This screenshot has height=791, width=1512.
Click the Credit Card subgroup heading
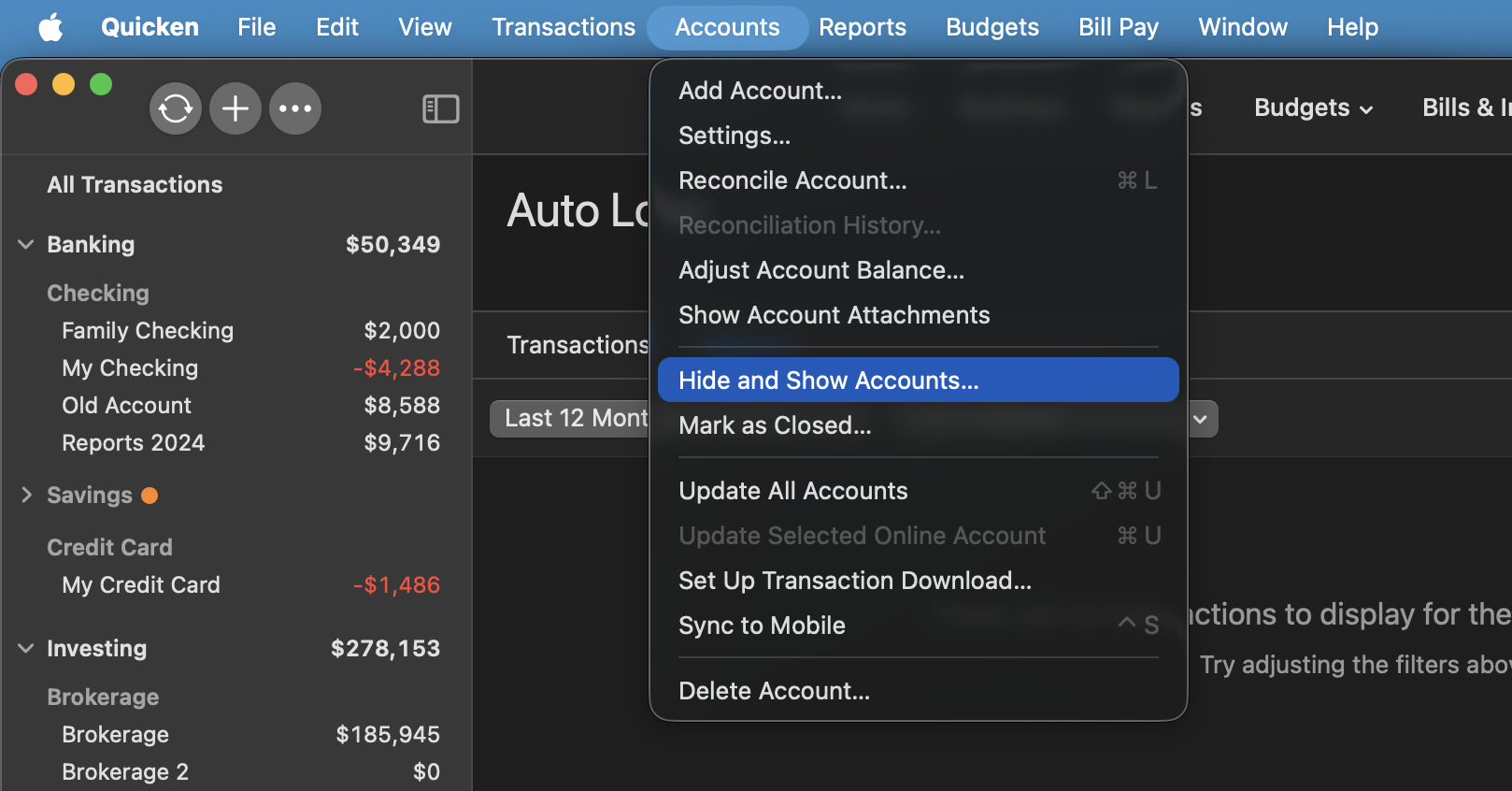109,548
